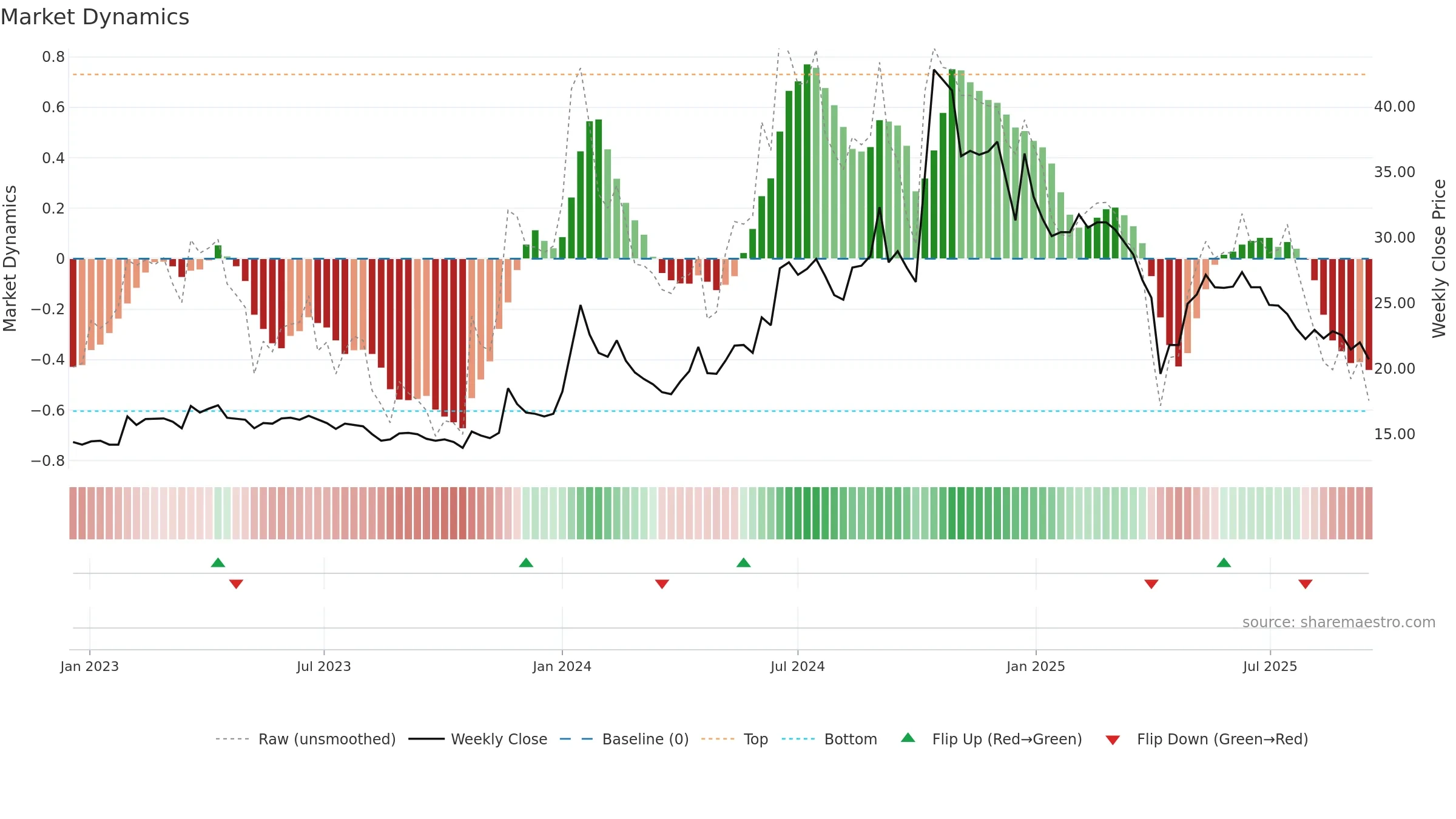
Task: Click the Jul 2024 axis label
Action: [x=798, y=666]
